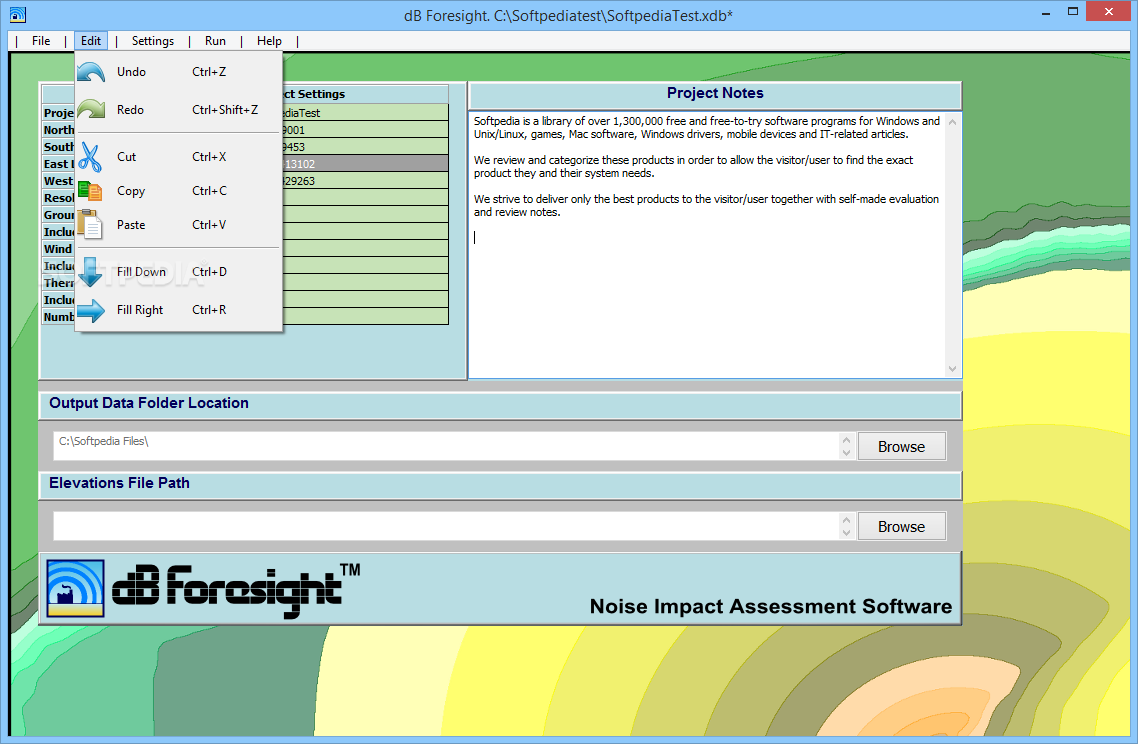This screenshot has width=1138, height=744.
Task: Close the dB Foresight window
Action: tap(1108, 12)
